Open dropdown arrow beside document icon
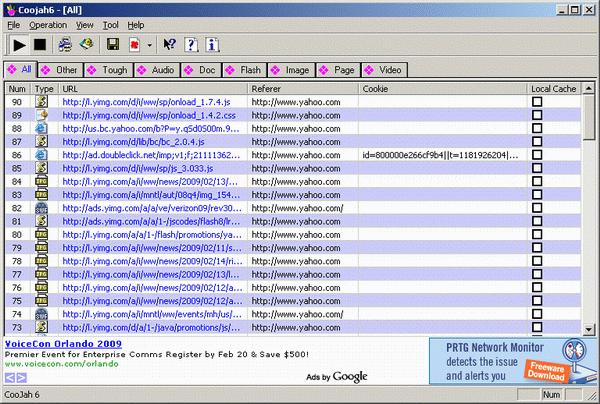 [149, 45]
